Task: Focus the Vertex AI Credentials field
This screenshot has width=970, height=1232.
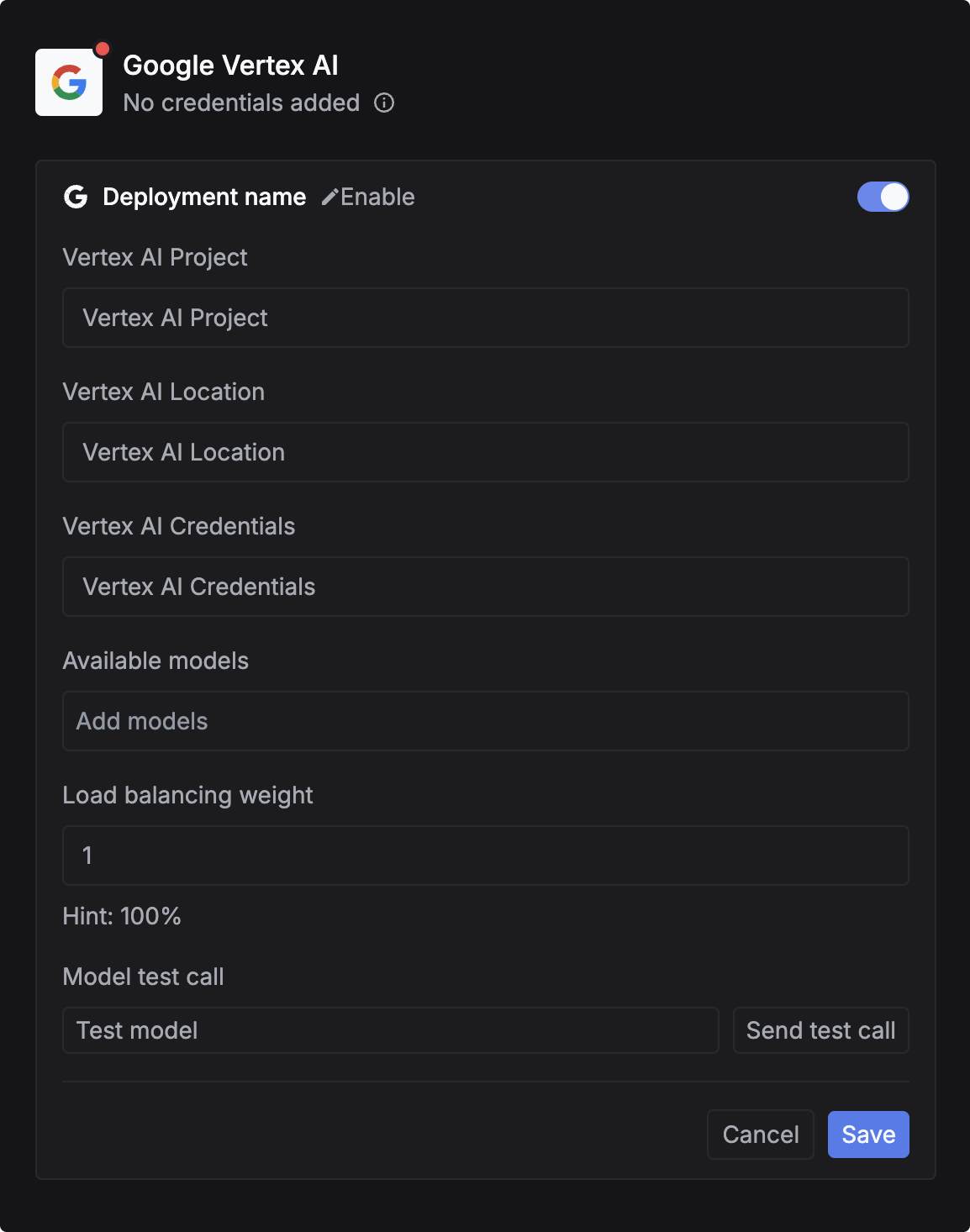Action: [485, 587]
